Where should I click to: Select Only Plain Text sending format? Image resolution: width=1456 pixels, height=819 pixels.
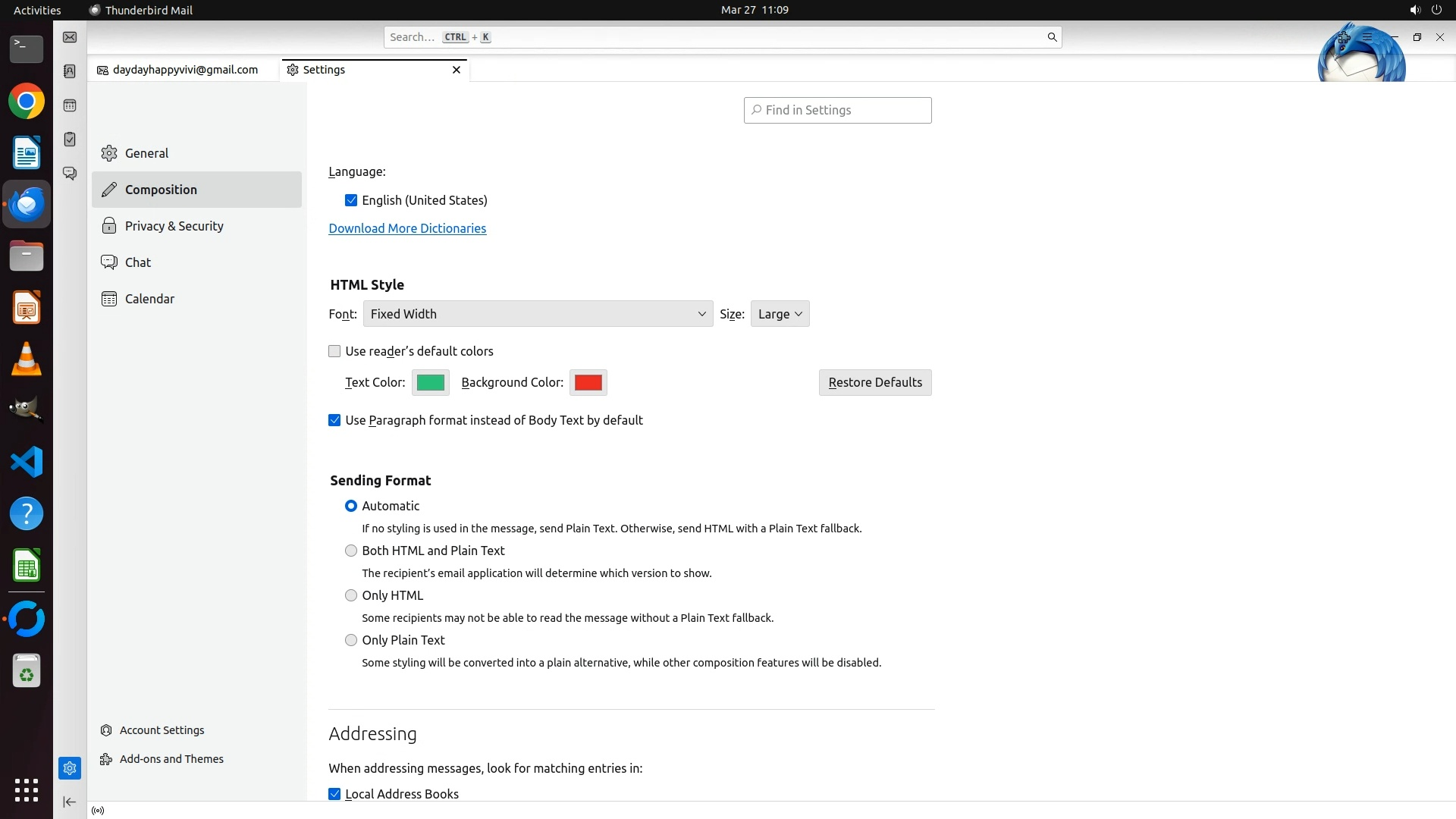(351, 640)
